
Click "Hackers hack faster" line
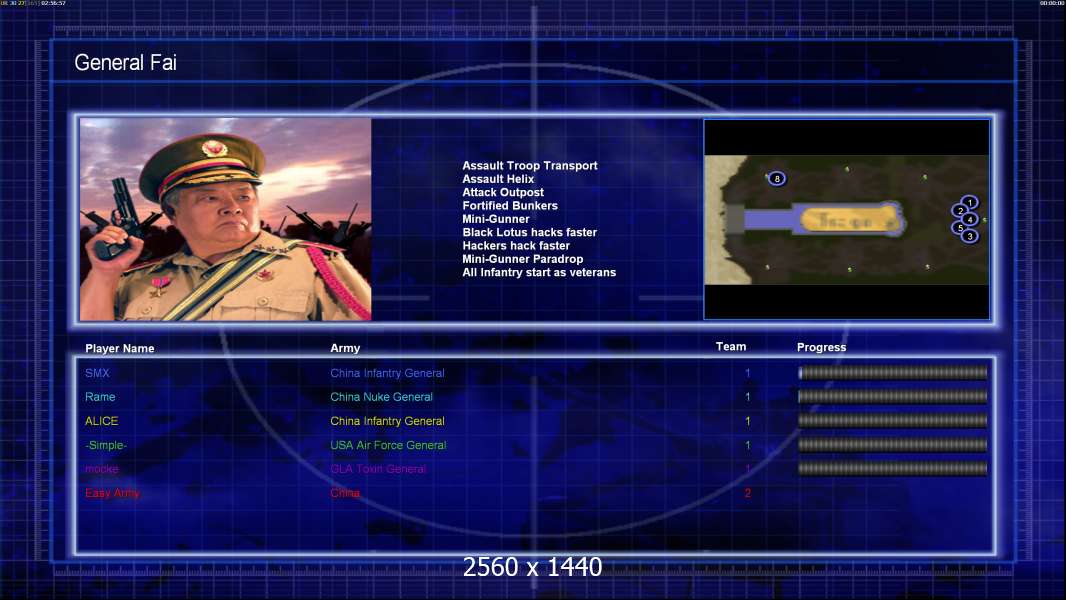pos(516,245)
